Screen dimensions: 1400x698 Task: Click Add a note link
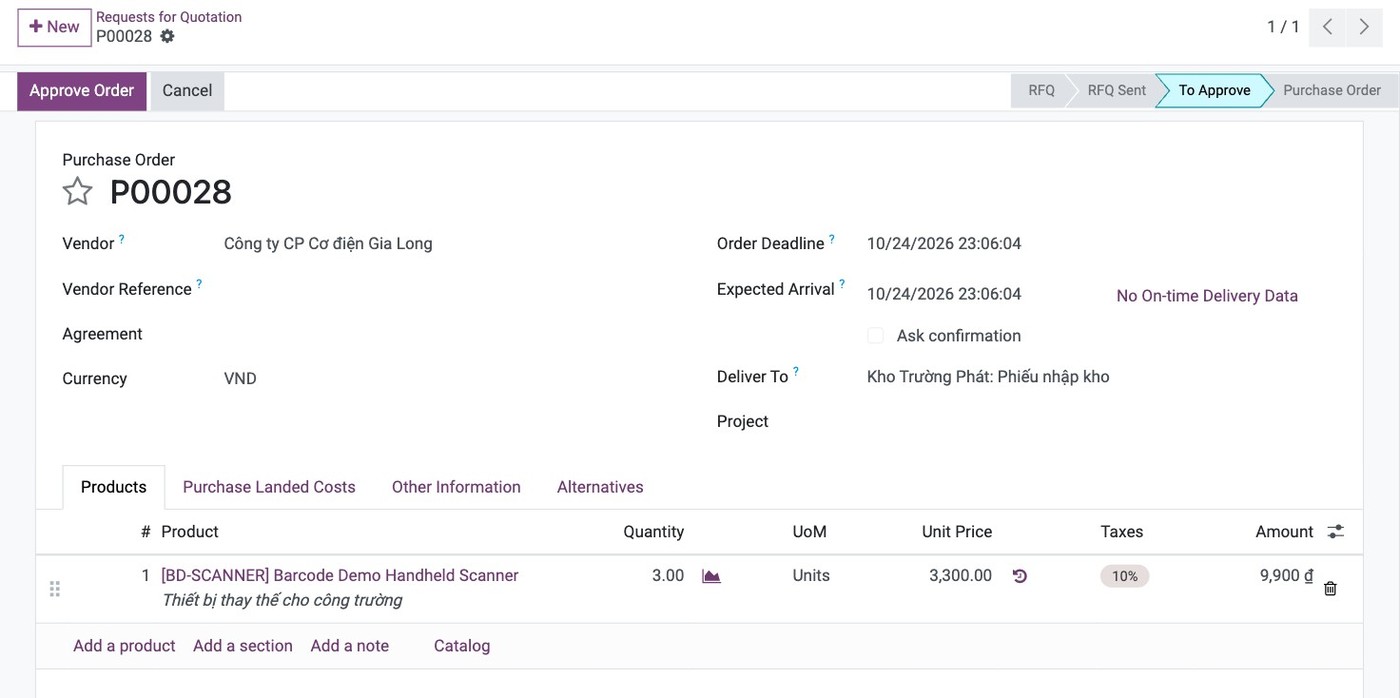tap(350, 646)
